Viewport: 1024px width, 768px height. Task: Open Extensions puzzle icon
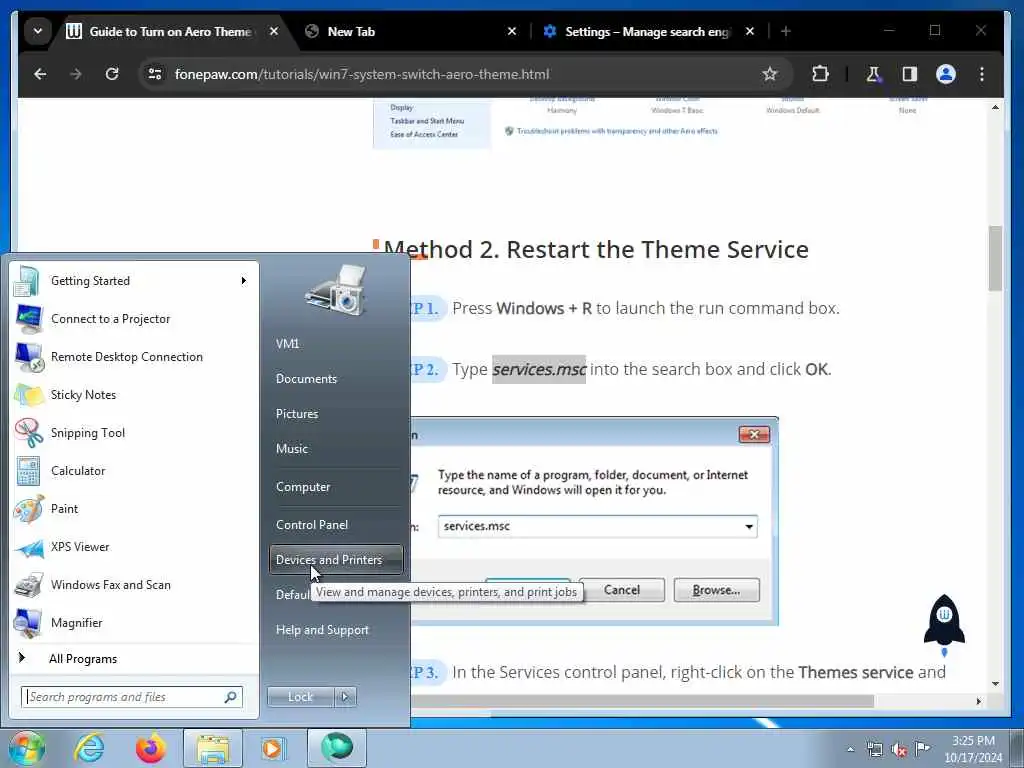(x=820, y=74)
